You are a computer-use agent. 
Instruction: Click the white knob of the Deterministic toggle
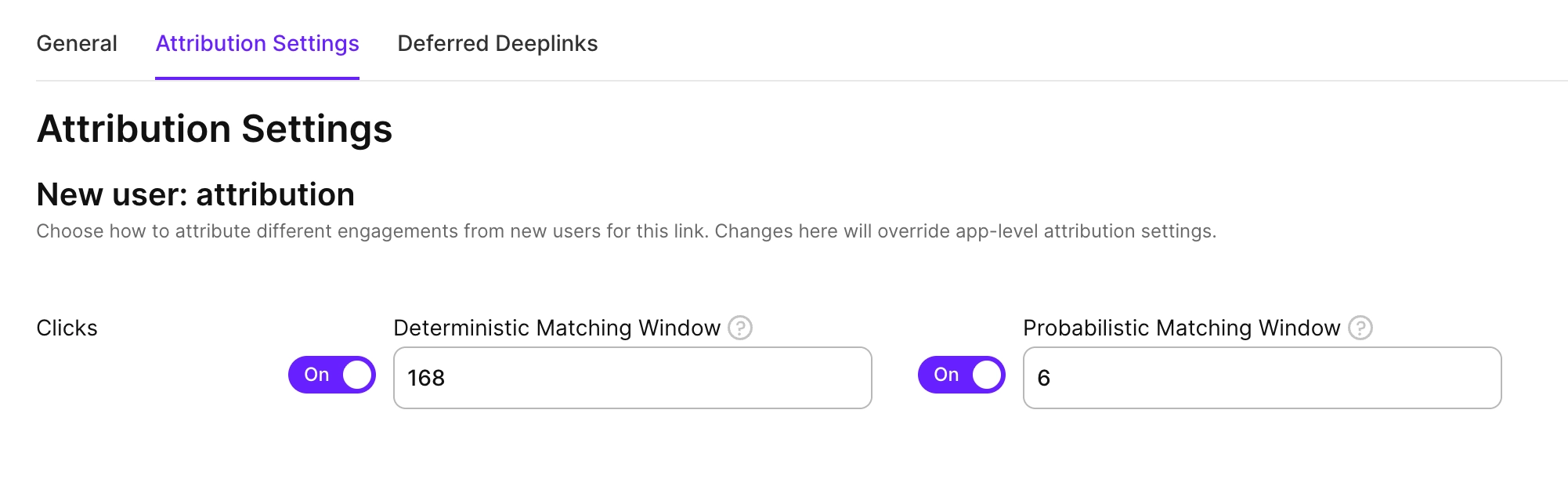(357, 375)
